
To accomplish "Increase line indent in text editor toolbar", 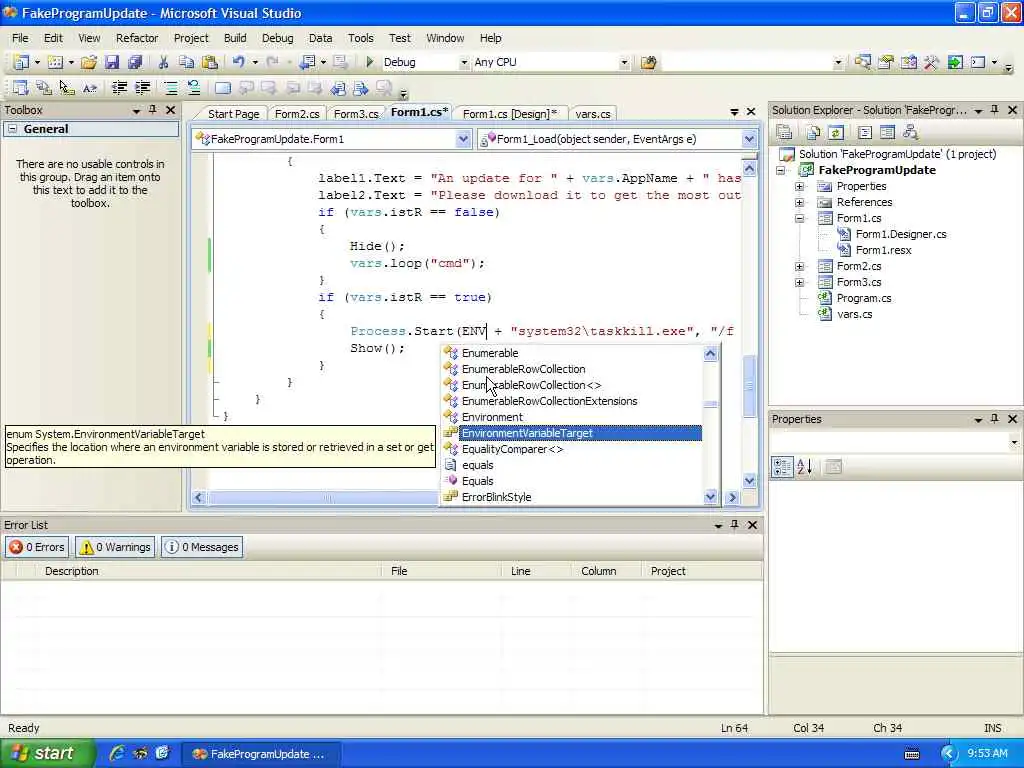I will pos(142,88).
